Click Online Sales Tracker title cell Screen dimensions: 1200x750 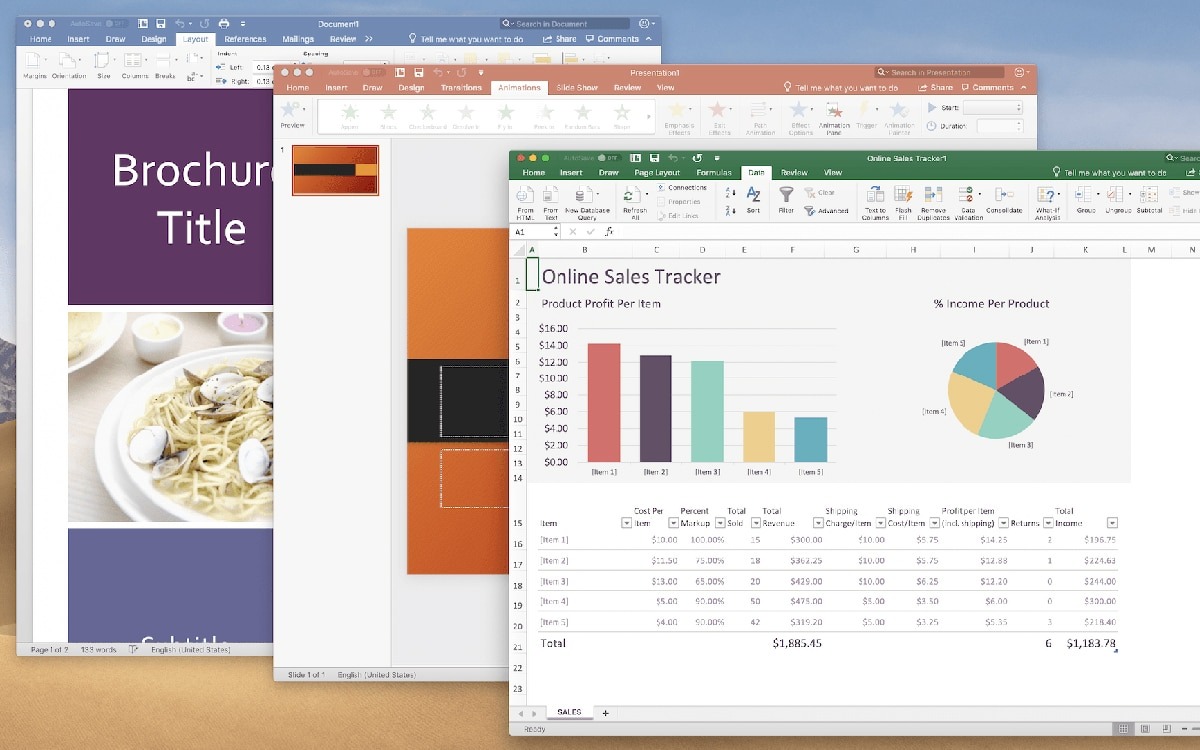pos(631,277)
